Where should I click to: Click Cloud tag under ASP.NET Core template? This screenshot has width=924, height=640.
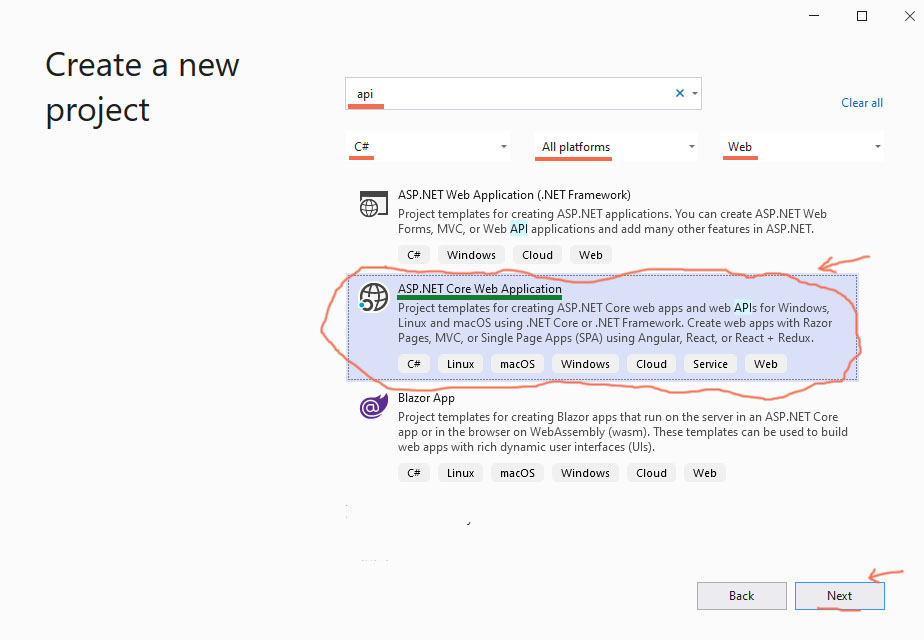[x=651, y=364]
